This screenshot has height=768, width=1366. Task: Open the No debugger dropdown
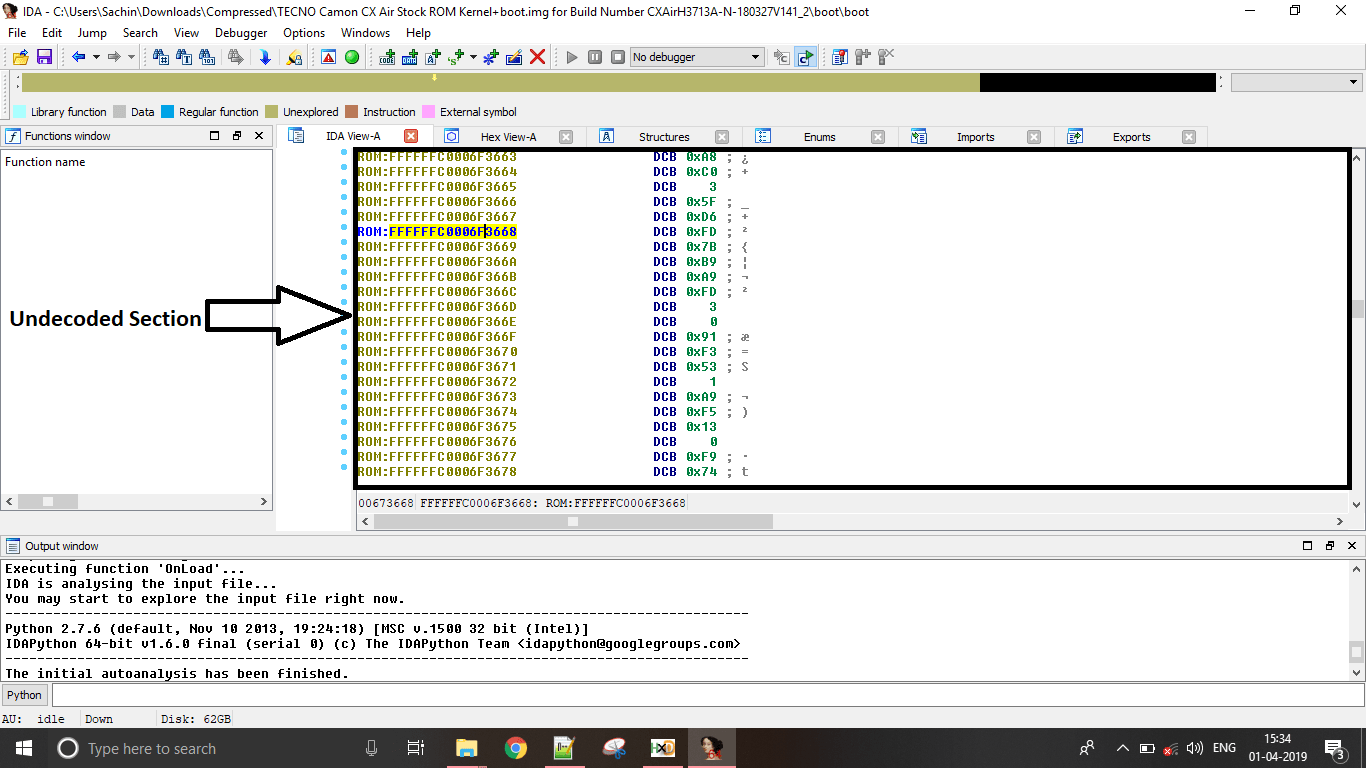click(697, 57)
